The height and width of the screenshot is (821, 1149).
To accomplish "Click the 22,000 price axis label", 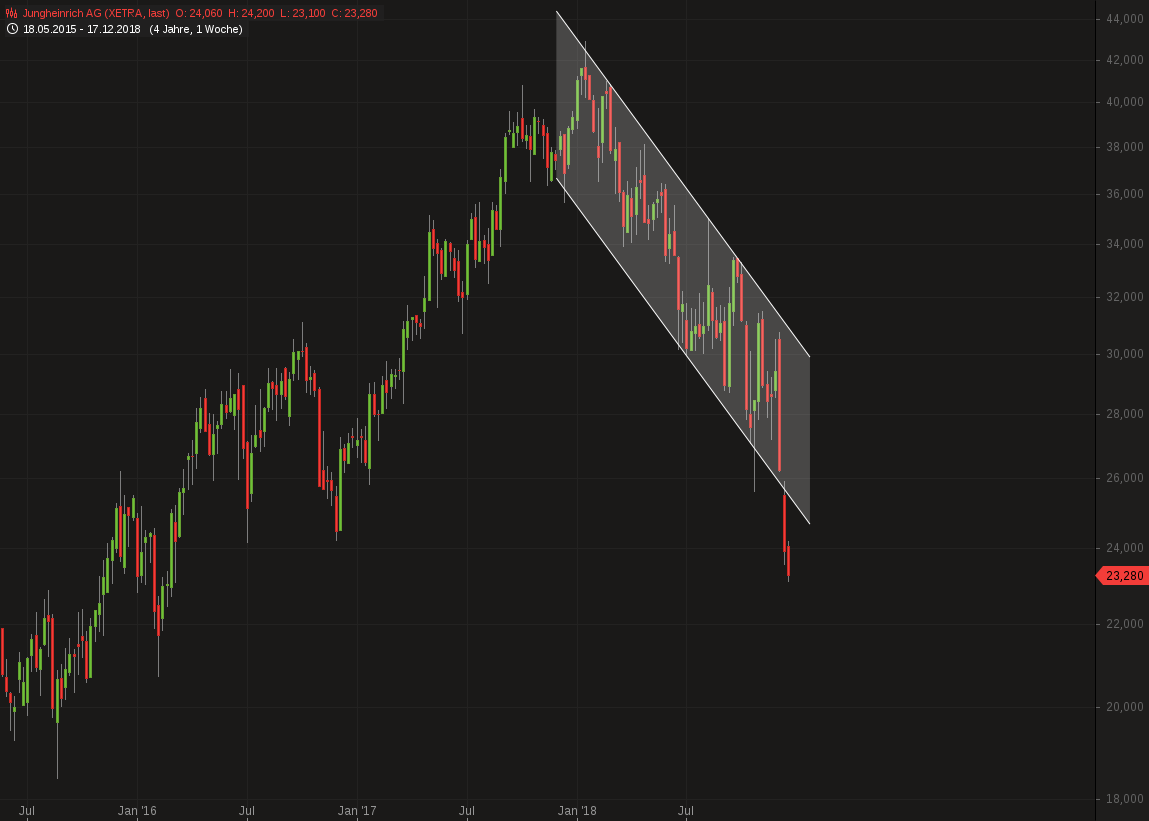I will tap(1125, 624).
